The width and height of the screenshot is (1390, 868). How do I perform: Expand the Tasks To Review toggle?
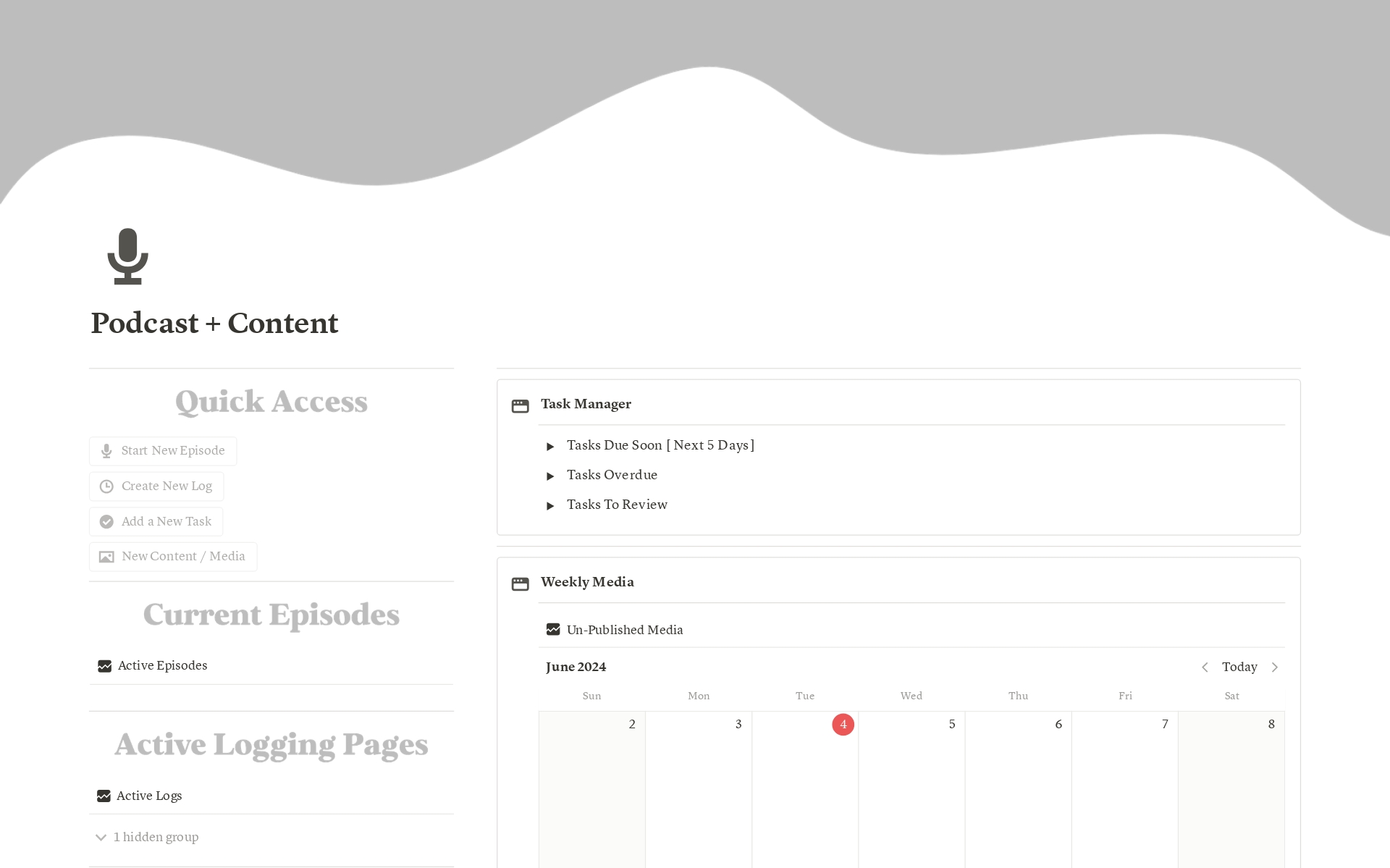550,506
